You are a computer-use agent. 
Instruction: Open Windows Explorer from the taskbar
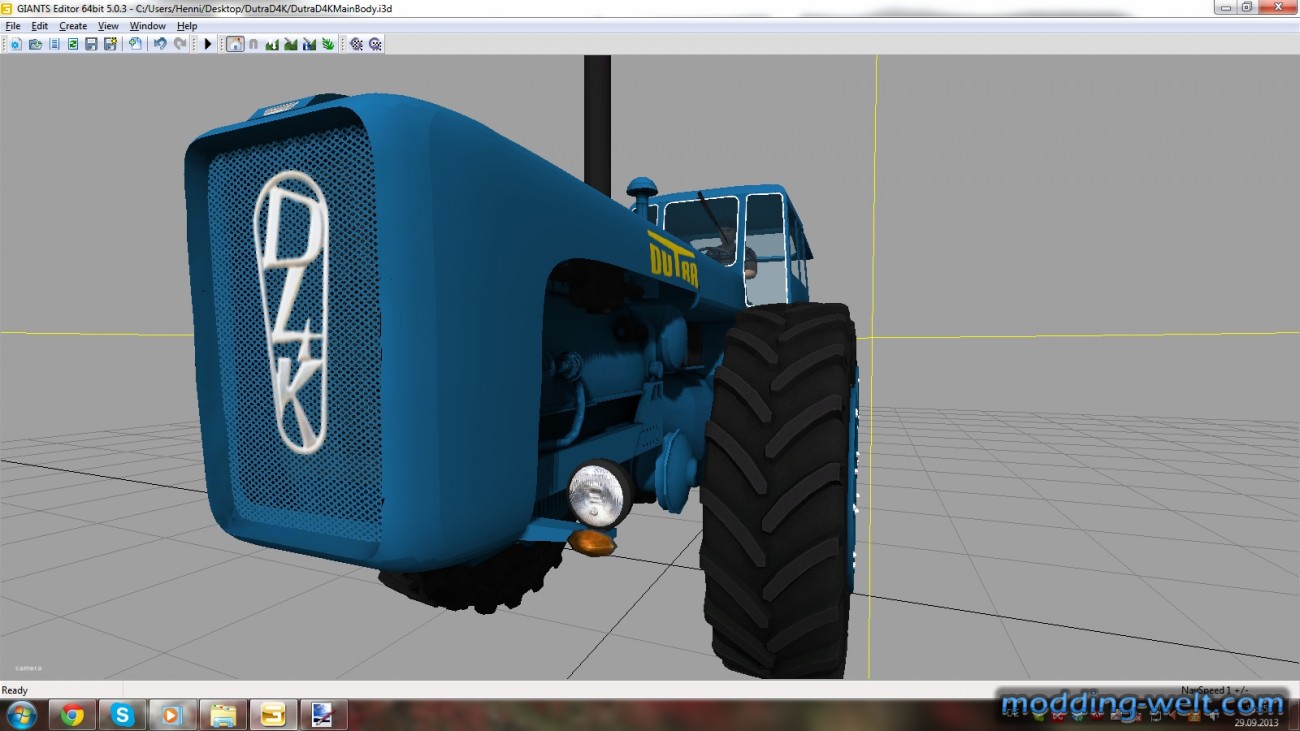coord(223,715)
